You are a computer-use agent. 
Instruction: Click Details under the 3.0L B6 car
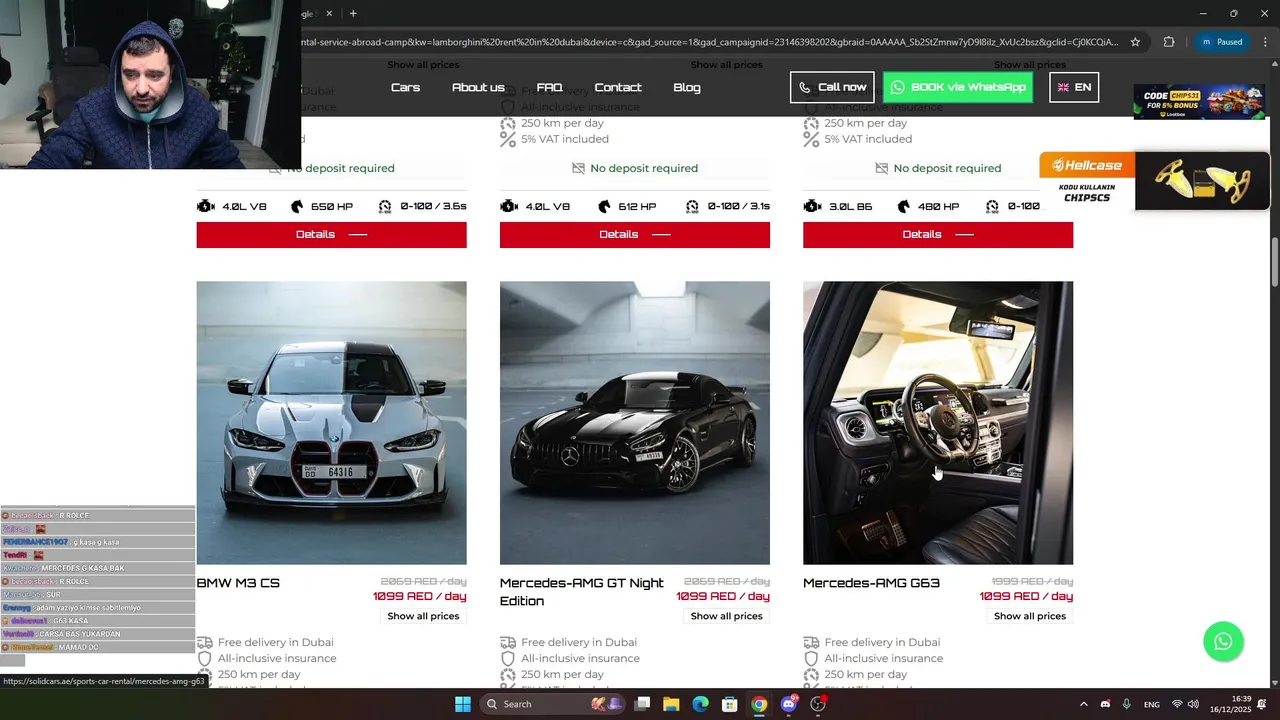pos(938,234)
